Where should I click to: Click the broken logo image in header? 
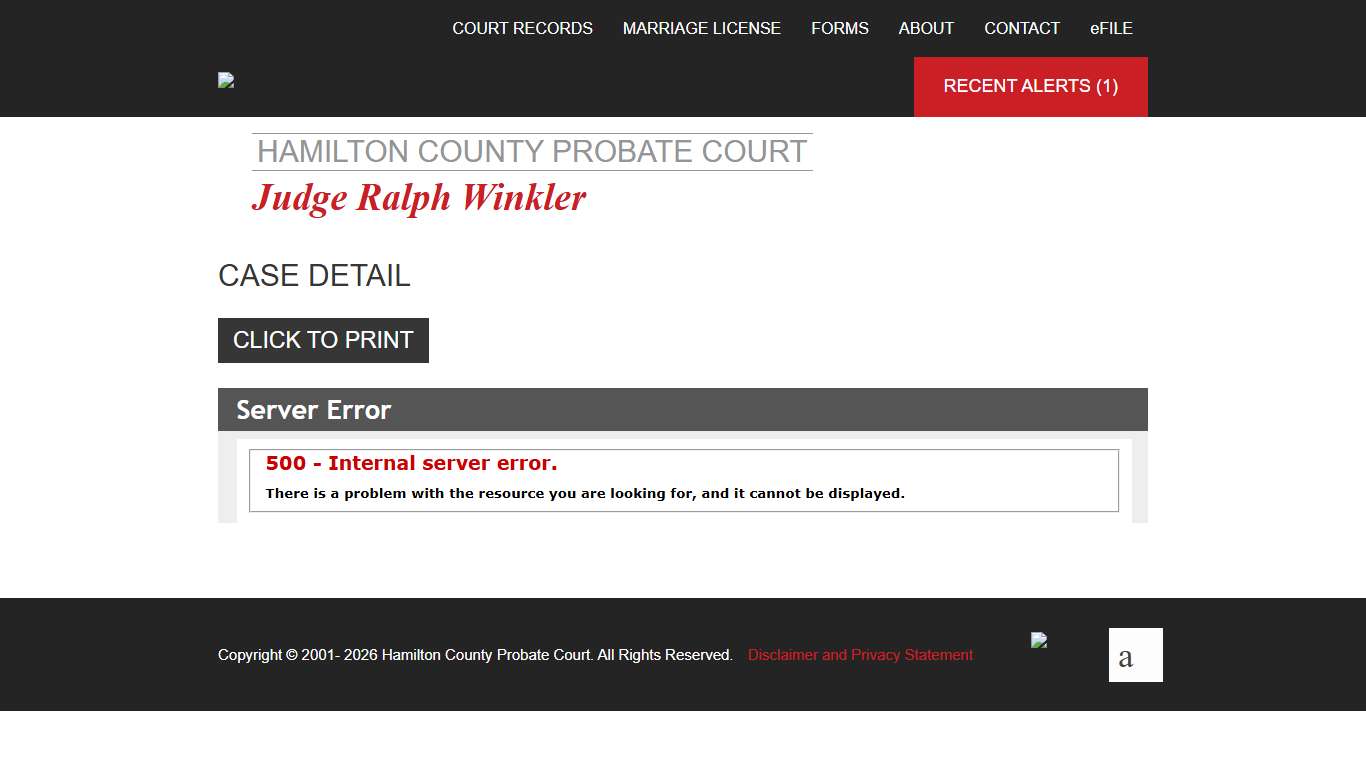(226, 80)
